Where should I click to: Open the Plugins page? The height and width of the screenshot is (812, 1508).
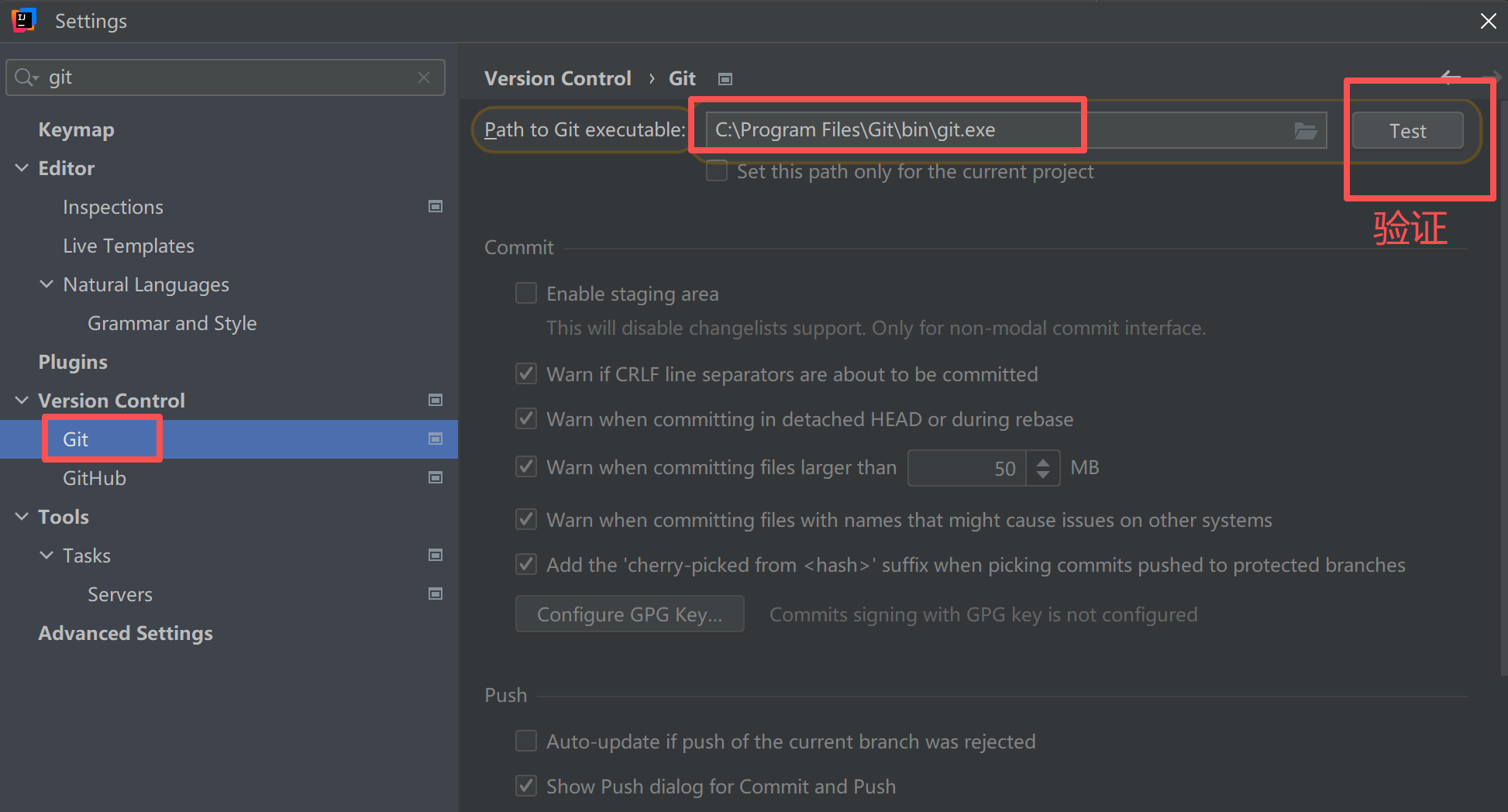[x=73, y=362]
